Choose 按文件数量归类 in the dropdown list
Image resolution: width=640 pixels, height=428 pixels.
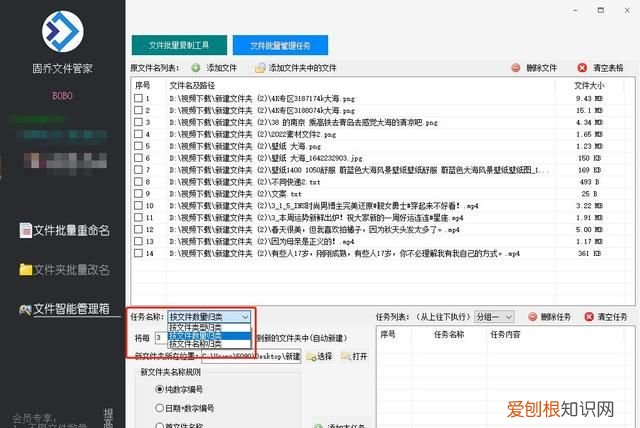[209, 336]
